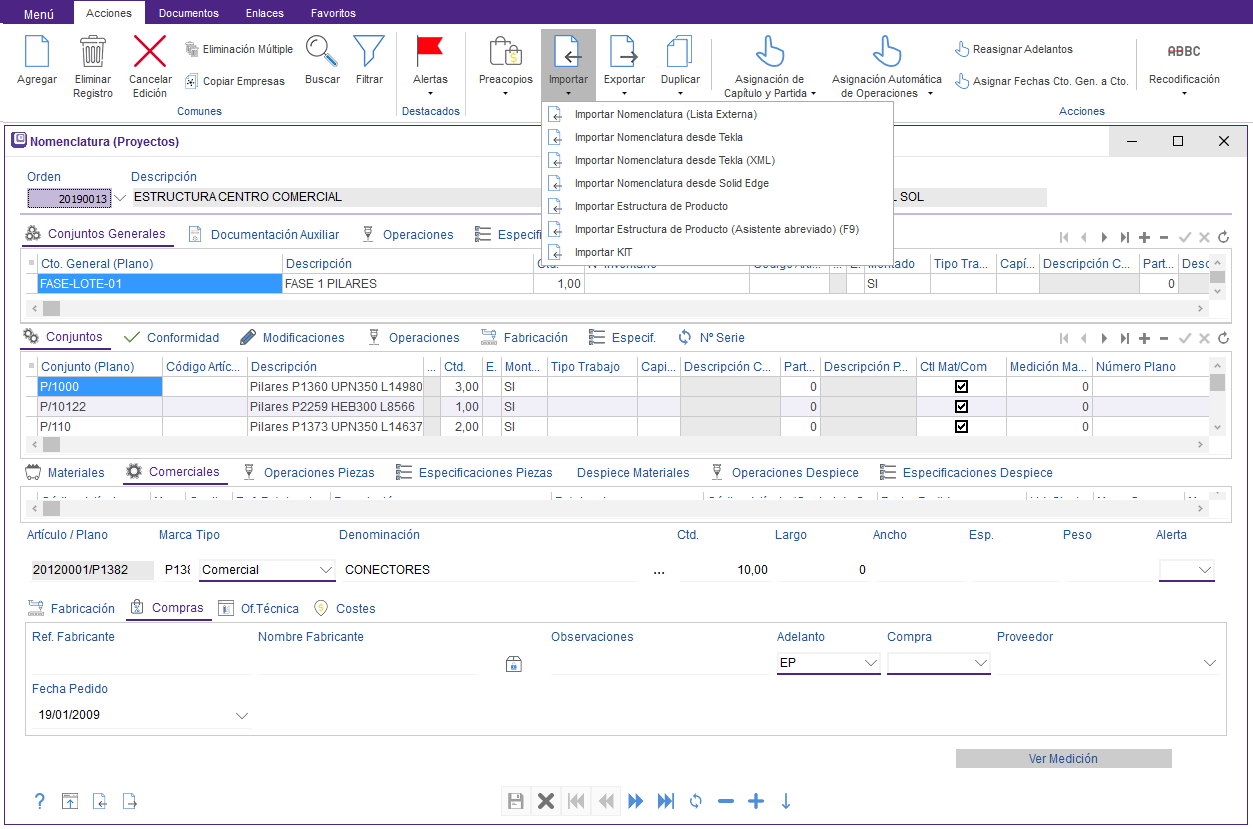Click the Preacopios icon in the ribbon
Screen dimensions: 1253x829
click(x=505, y=52)
